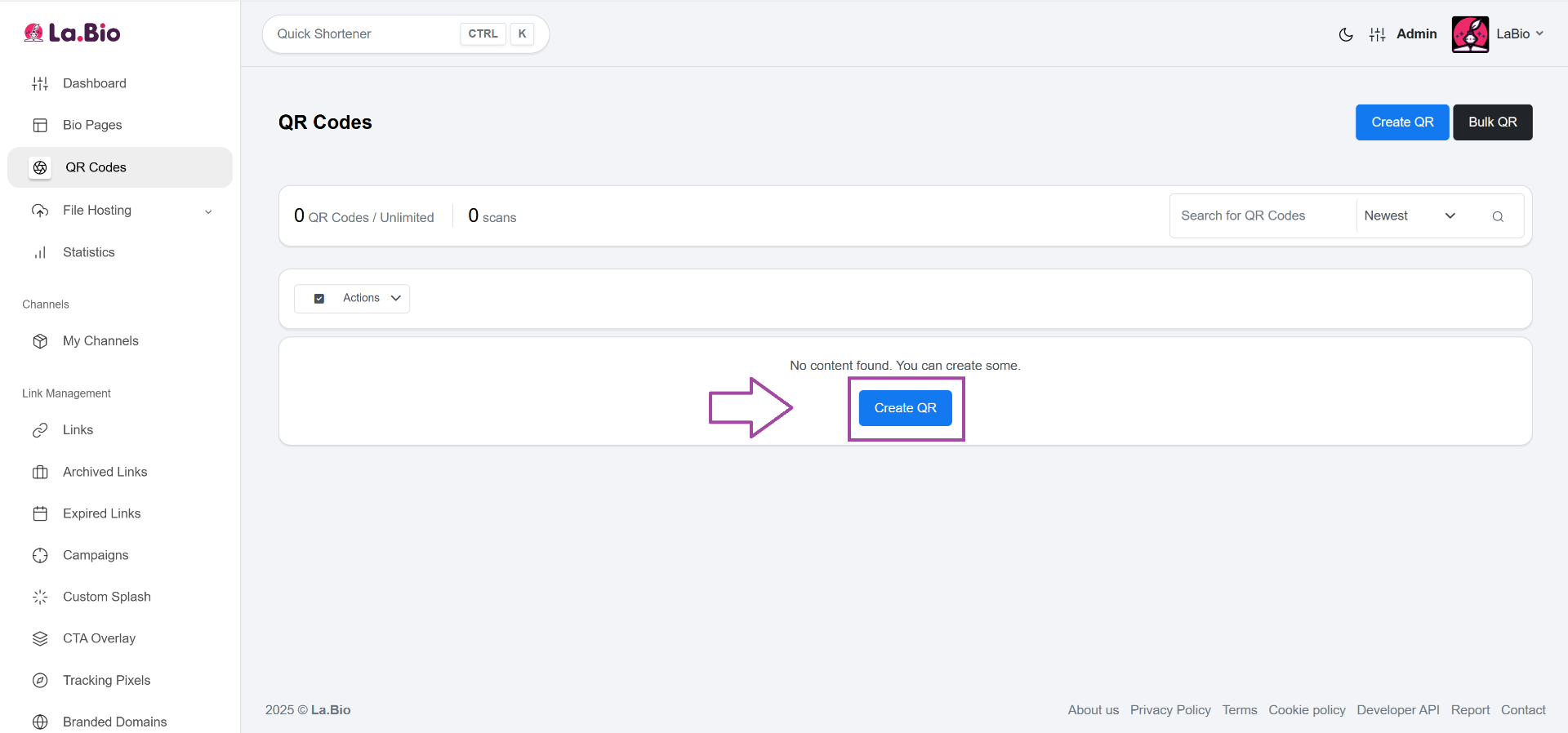The image size is (1568, 733).
Task: Expand File Hosting submenu
Action: coord(208,211)
